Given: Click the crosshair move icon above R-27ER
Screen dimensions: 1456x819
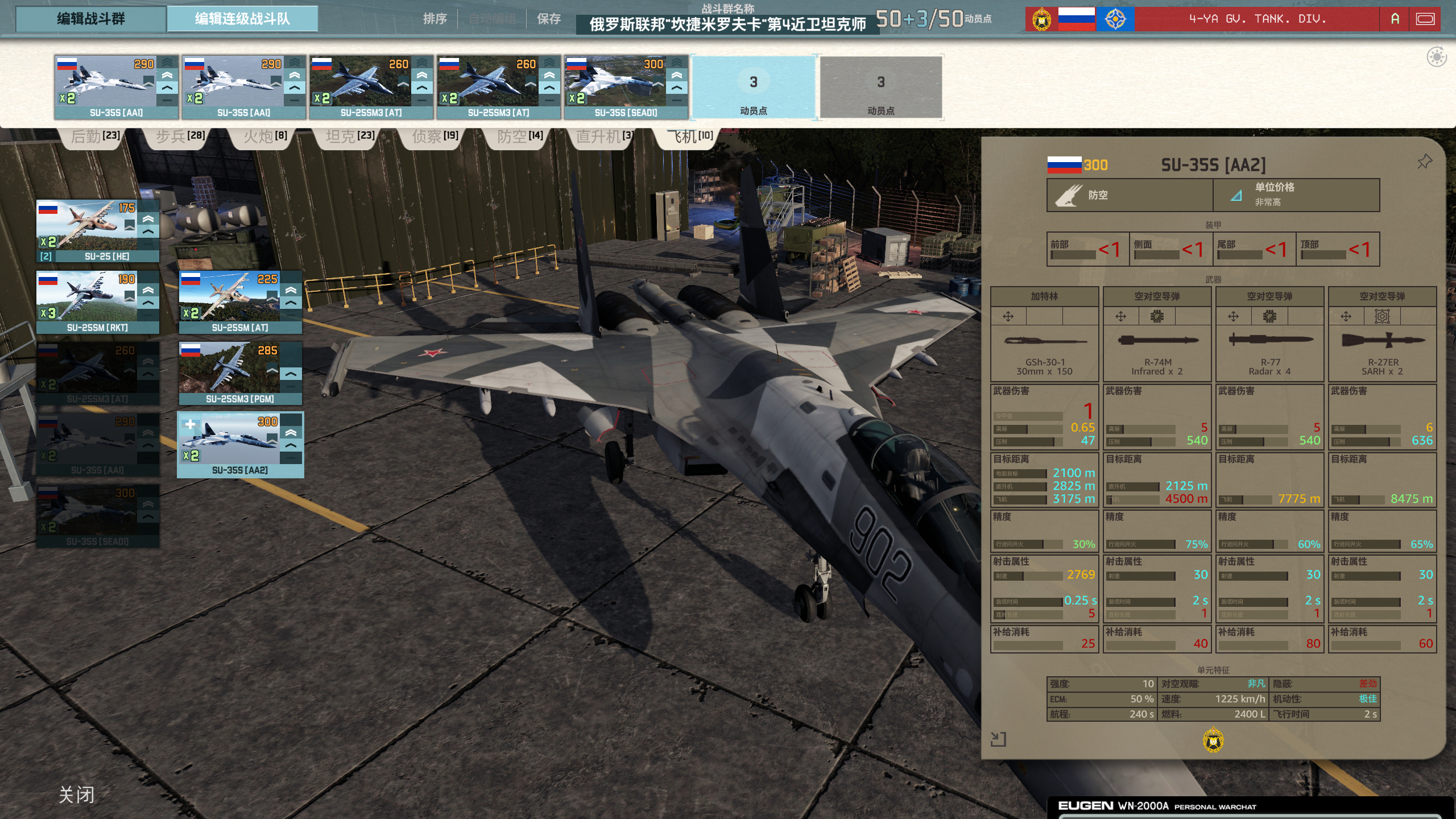Looking at the screenshot, I should (1346, 316).
